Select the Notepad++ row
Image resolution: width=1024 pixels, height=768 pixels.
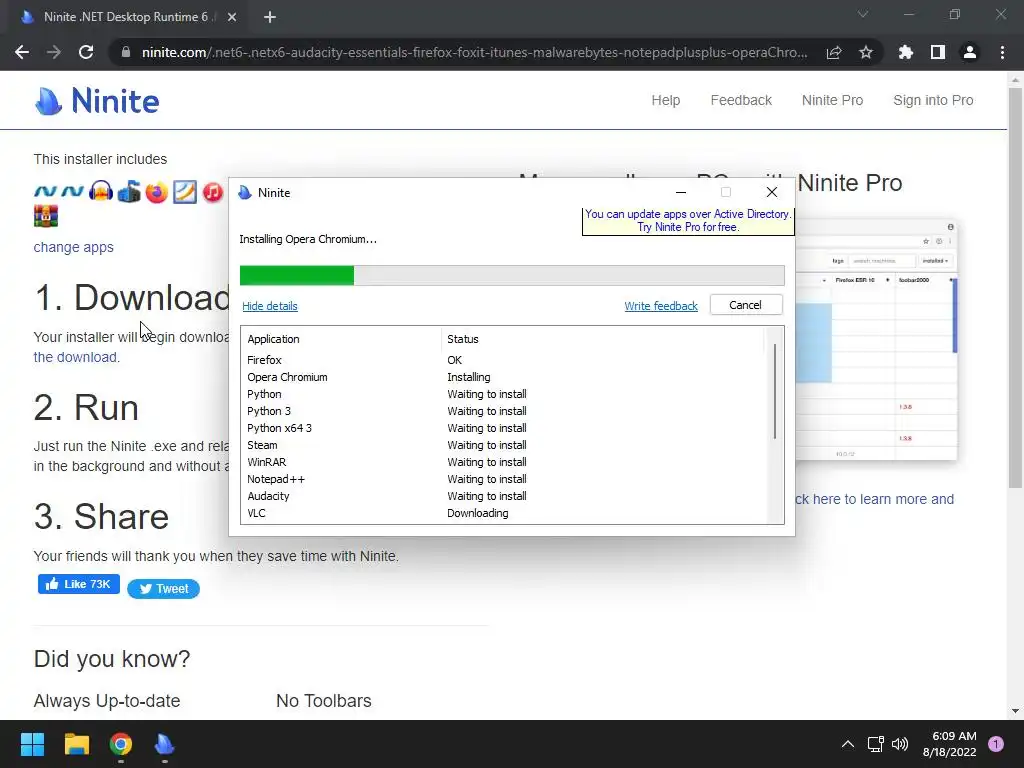tap(503, 479)
